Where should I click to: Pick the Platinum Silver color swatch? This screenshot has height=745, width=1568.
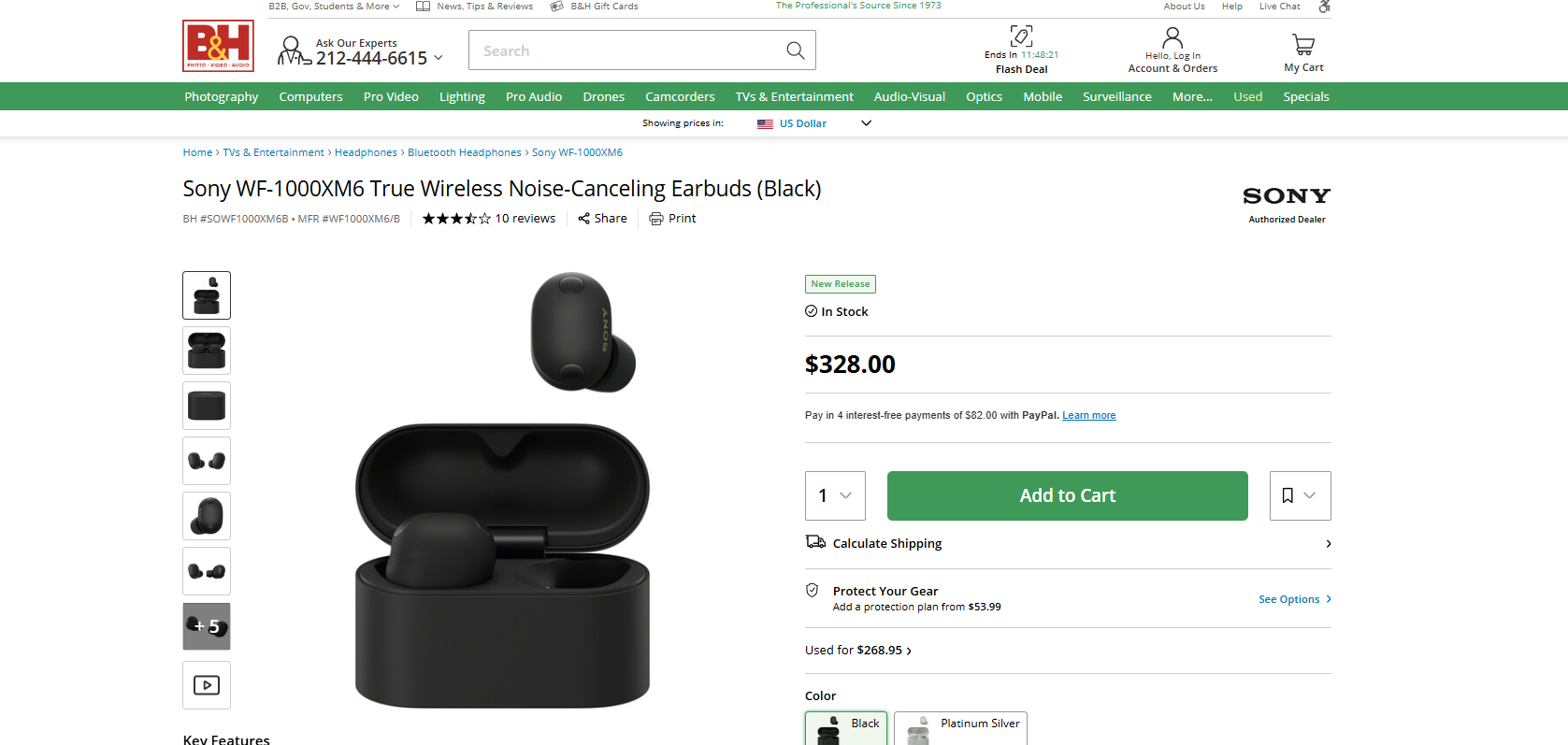[960, 728]
